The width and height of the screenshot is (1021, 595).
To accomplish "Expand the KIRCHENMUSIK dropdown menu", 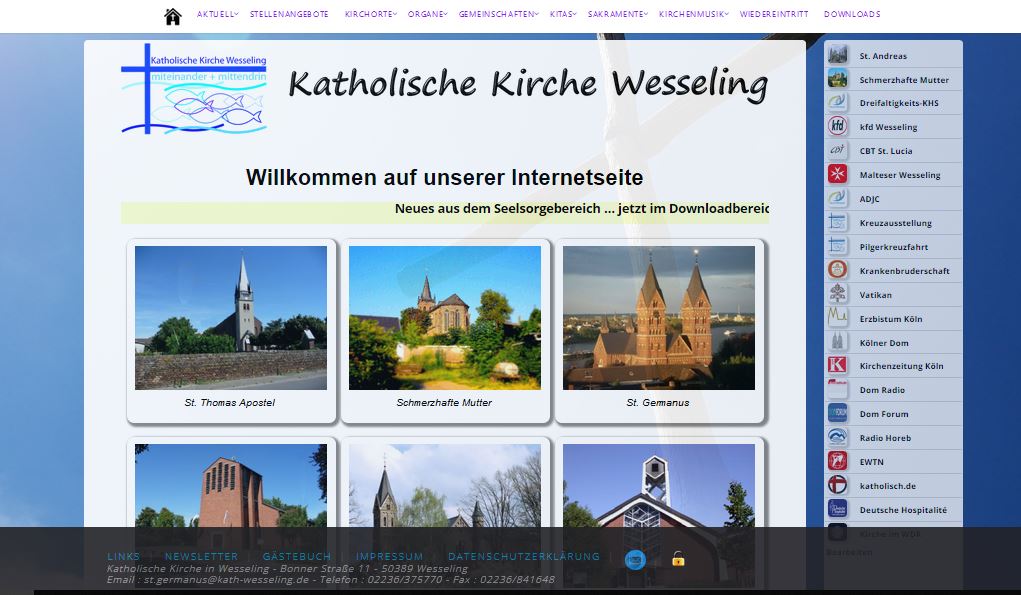I will point(693,14).
